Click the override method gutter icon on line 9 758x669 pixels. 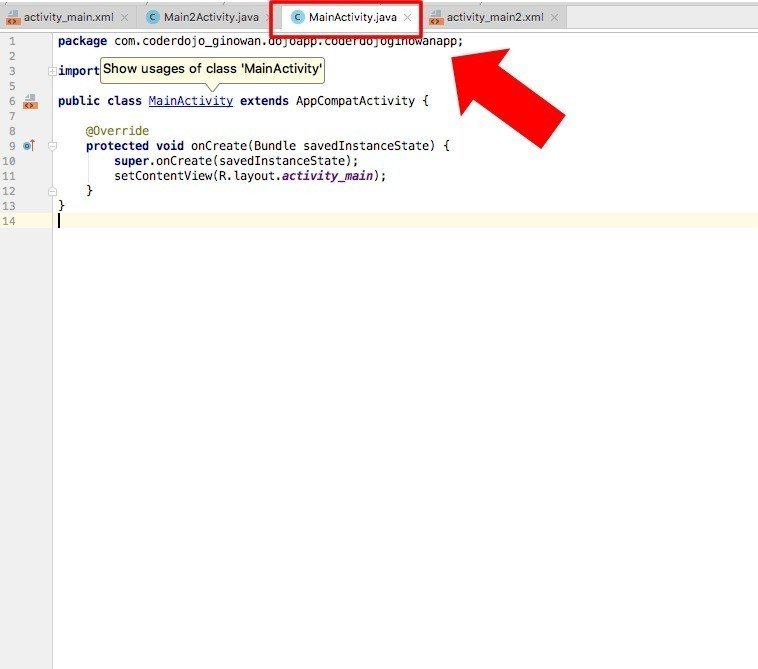pyautogui.click(x=29, y=145)
